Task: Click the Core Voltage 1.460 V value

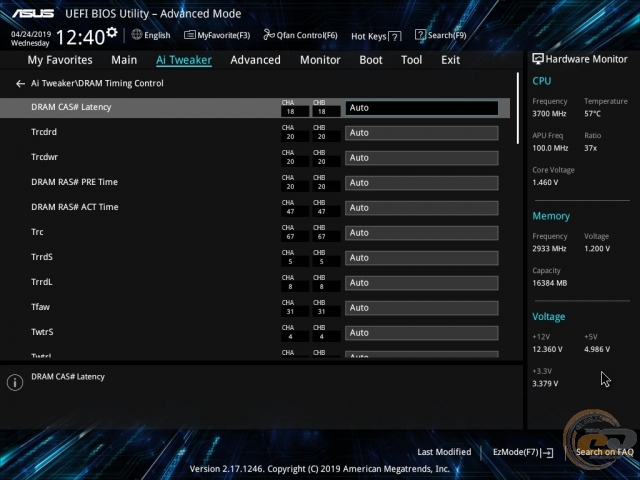Action: [x=545, y=182]
